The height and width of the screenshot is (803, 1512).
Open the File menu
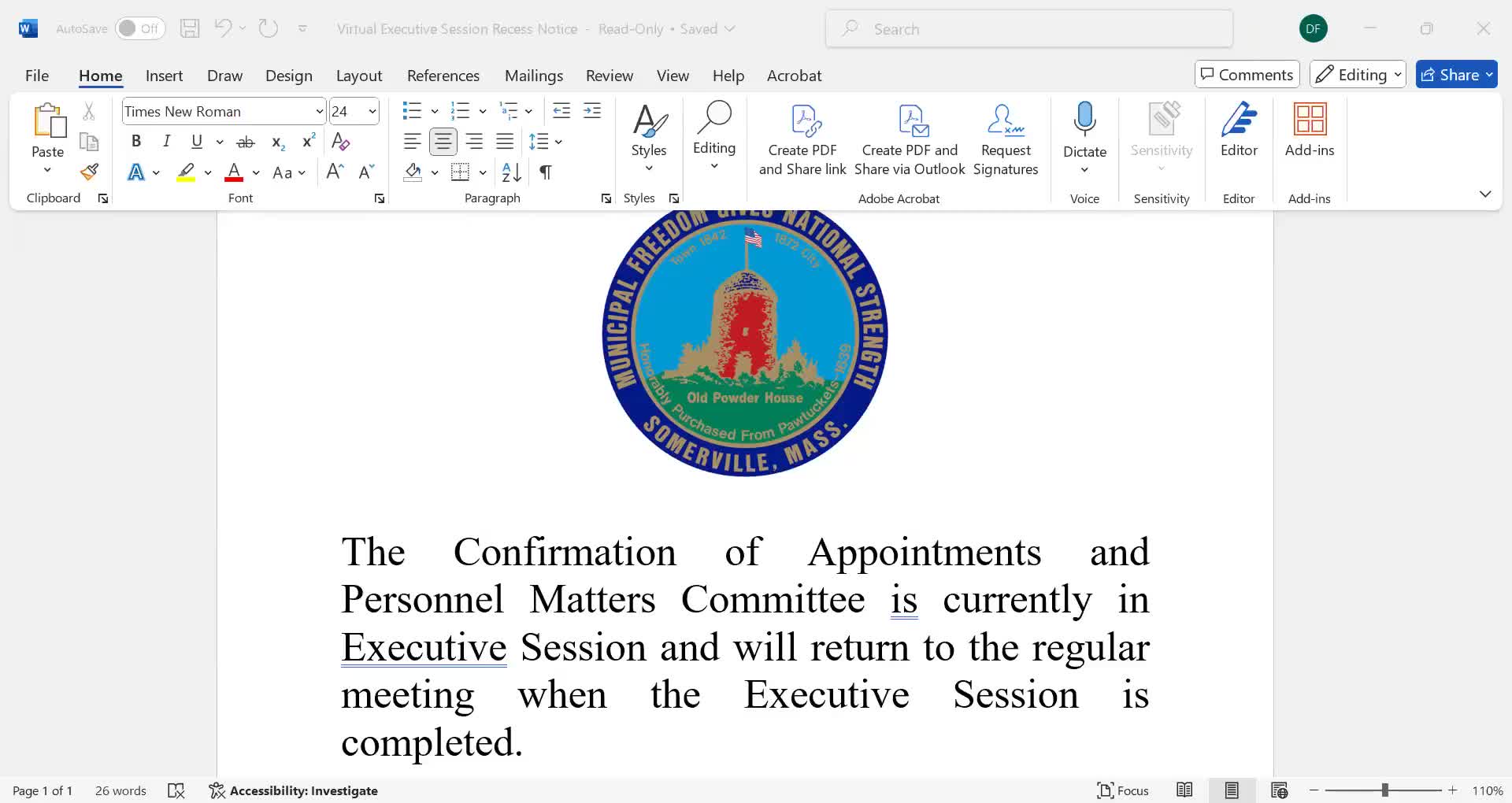point(37,76)
